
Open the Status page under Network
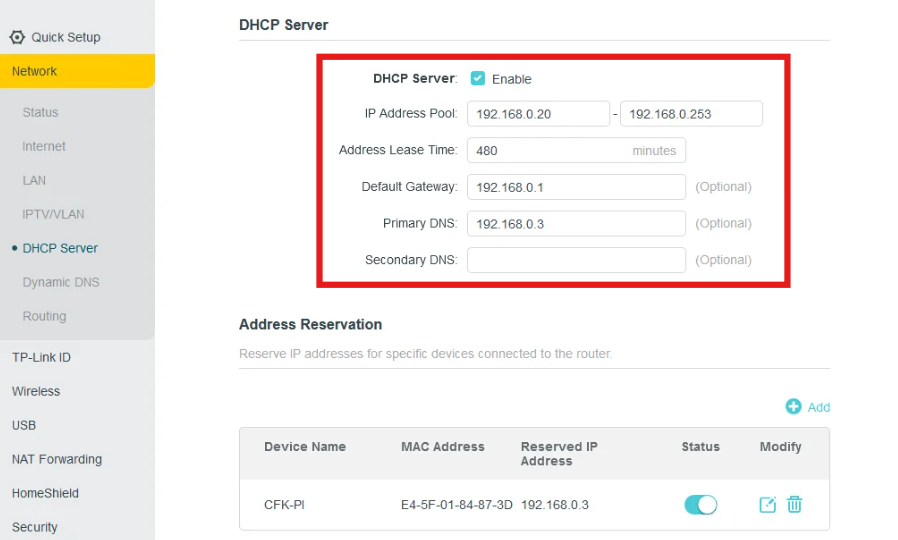41,112
